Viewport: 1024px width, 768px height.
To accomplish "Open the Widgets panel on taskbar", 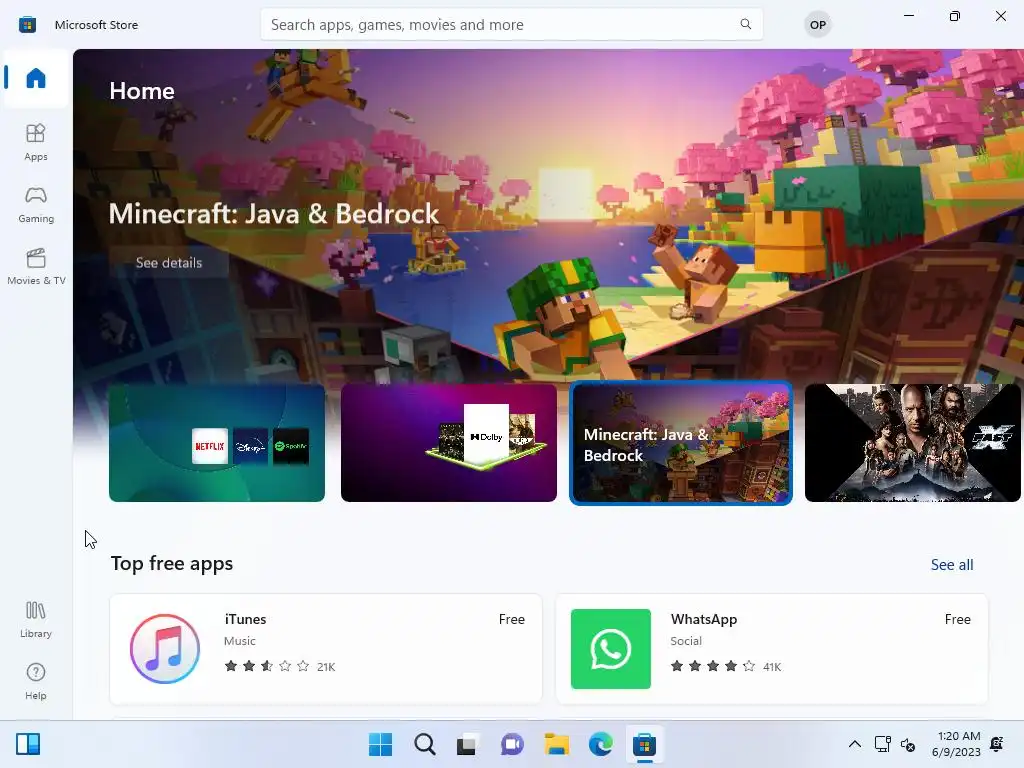I will [x=28, y=744].
